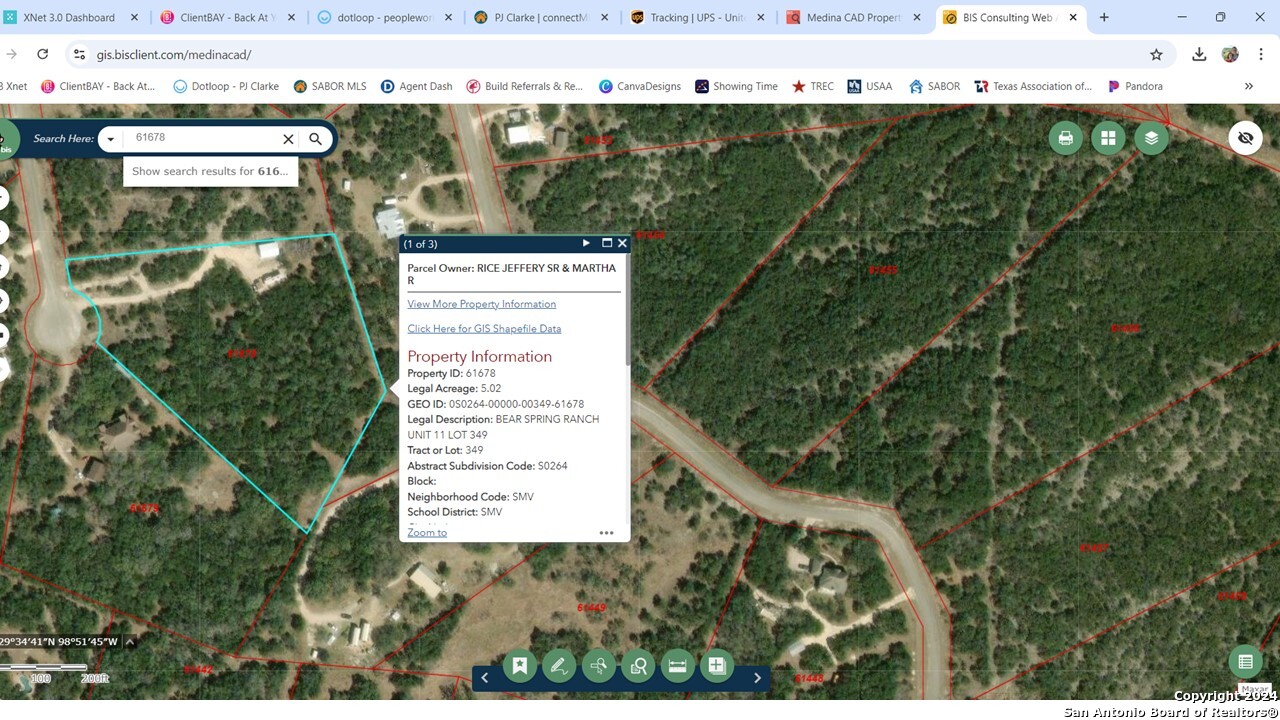
Task: Expand the coordinates widget arrow
Action: (129, 642)
